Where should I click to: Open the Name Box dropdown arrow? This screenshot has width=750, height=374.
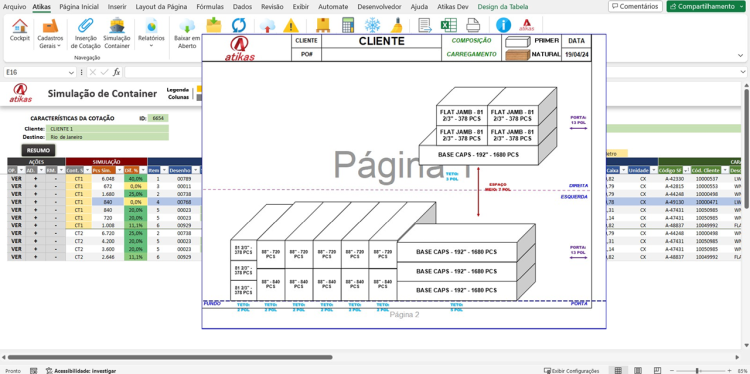(x=71, y=73)
